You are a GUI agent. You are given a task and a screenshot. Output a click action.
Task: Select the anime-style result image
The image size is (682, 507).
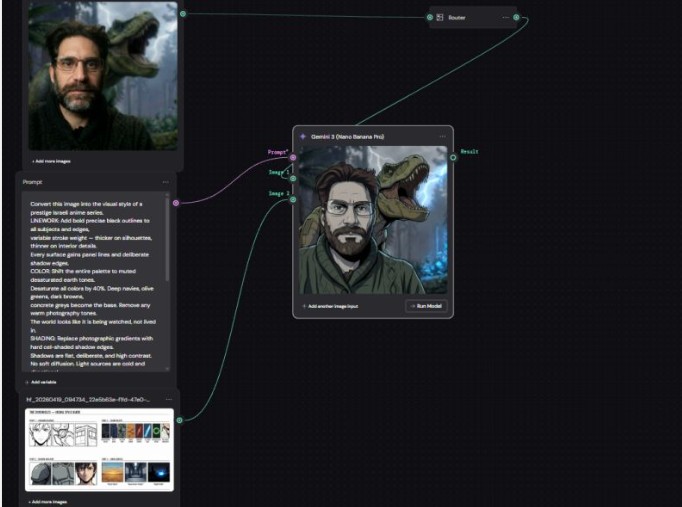(x=373, y=220)
